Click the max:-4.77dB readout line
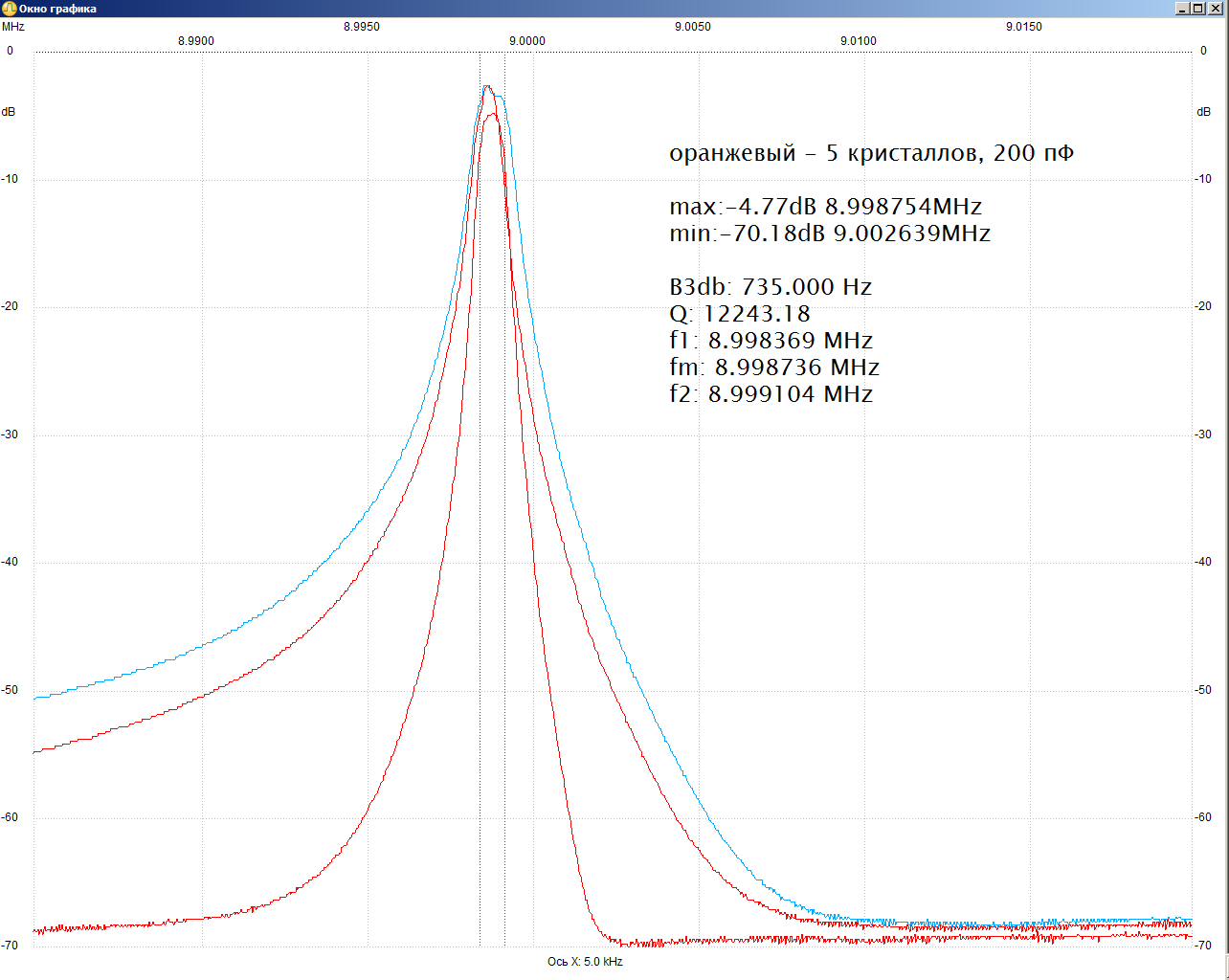The height and width of the screenshot is (980, 1229). [825, 207]
